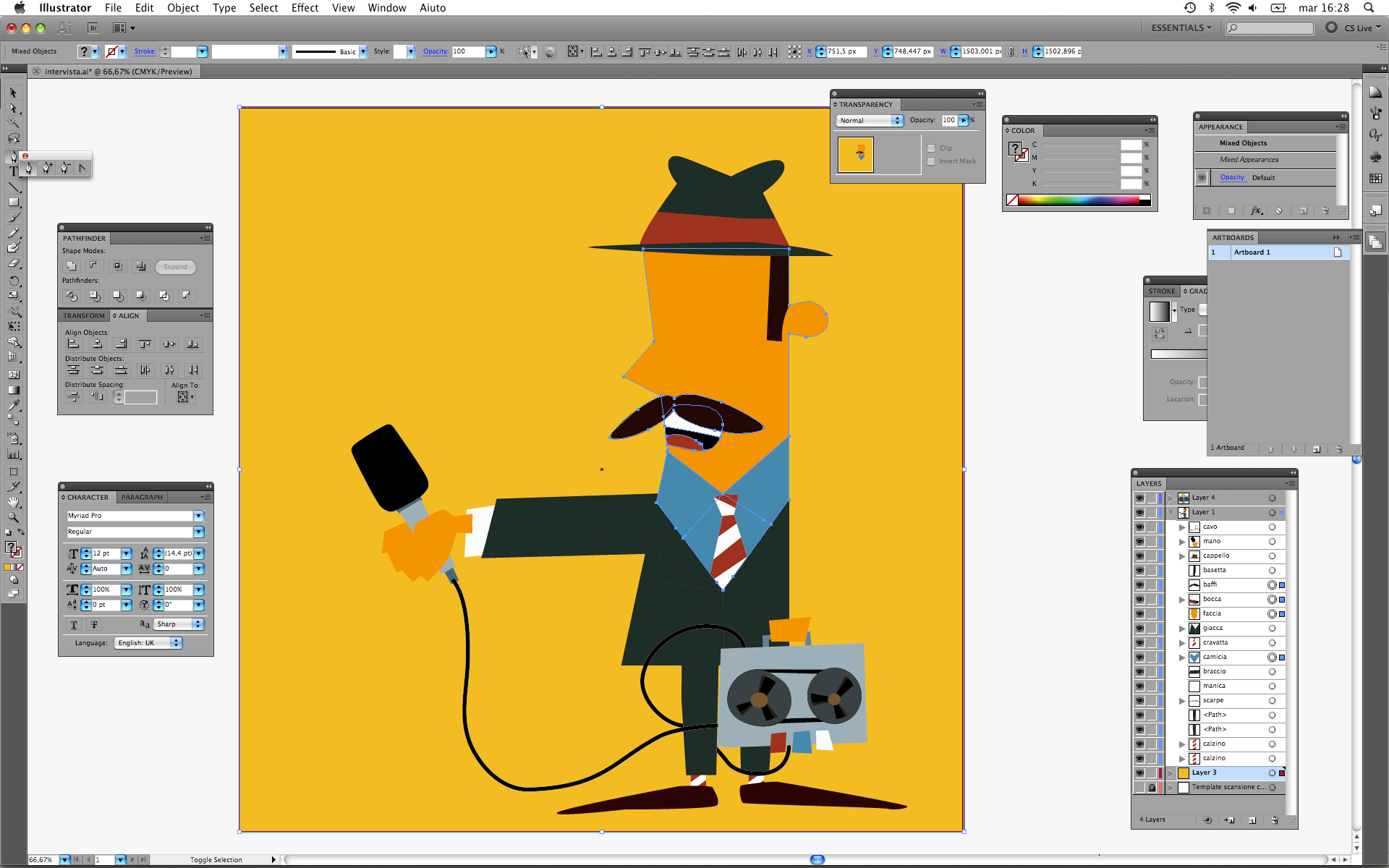Click the CMYK color spectrum bar
Image resolution: width=1389 pixels, height=868 pixels.
[x=1078, y=200]
